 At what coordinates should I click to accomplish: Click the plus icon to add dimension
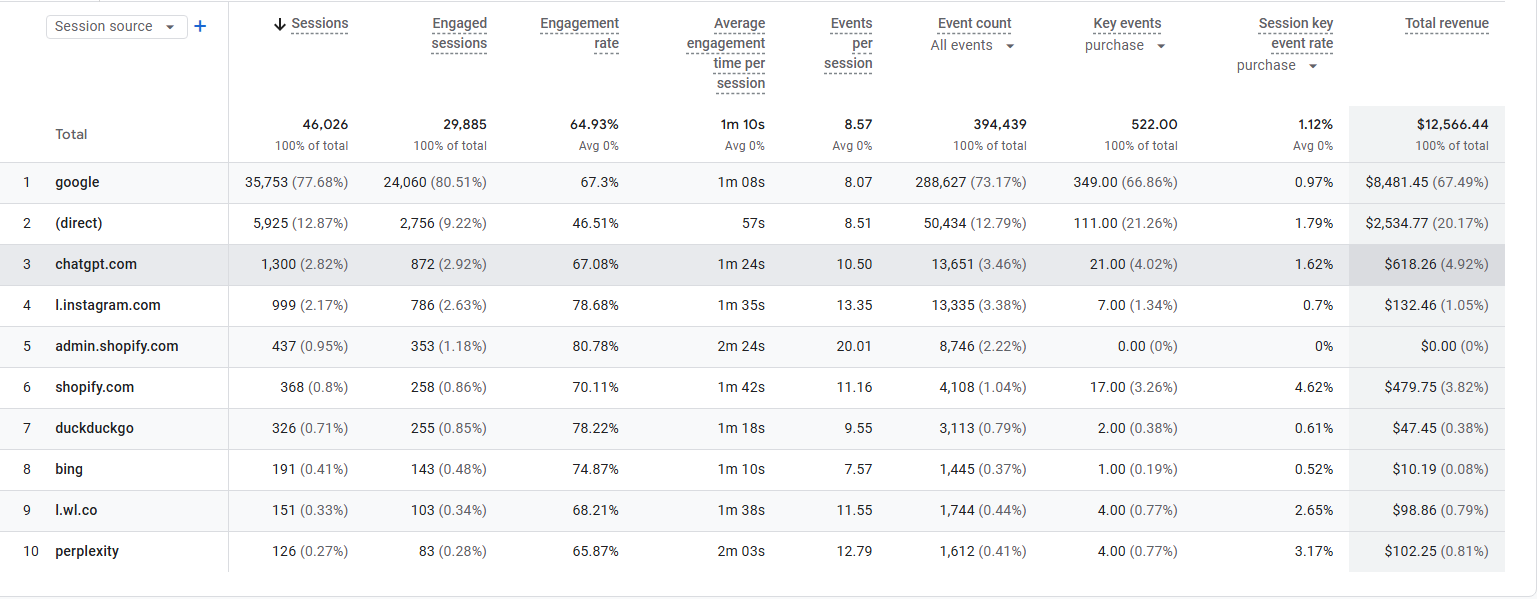pos(200,26)
